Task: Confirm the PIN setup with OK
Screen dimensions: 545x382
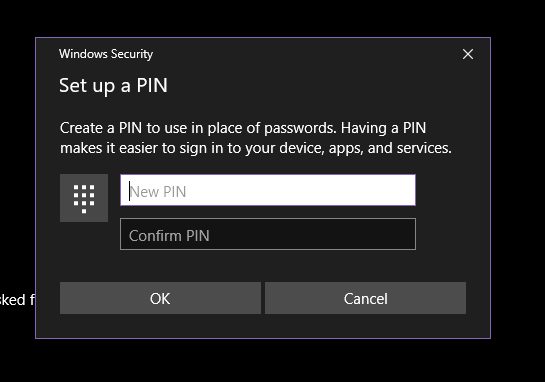Action: click(160, 298)
